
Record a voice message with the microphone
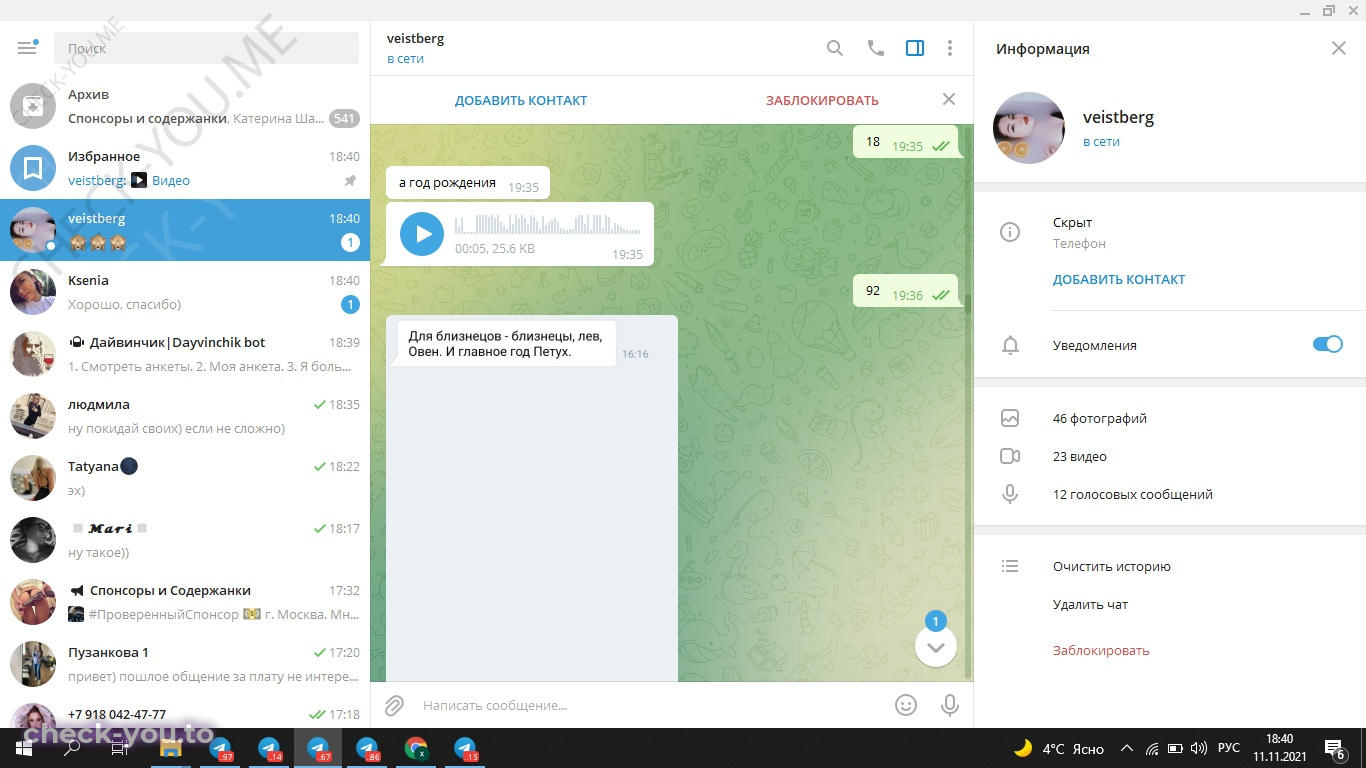[x=950, y=705]
